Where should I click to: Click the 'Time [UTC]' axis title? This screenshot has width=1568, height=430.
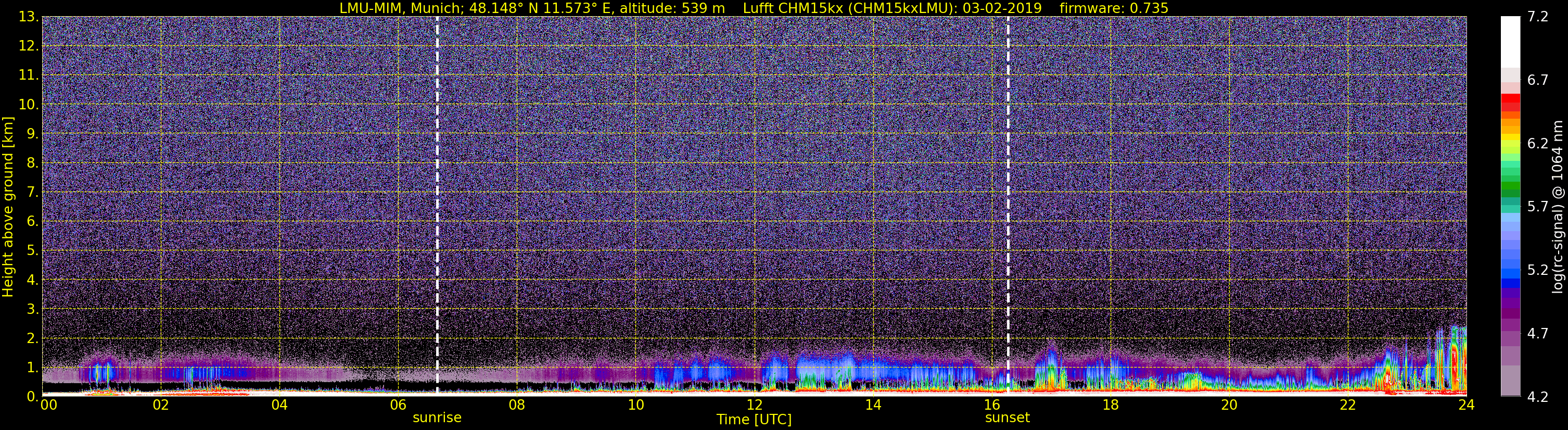[754, 420]
